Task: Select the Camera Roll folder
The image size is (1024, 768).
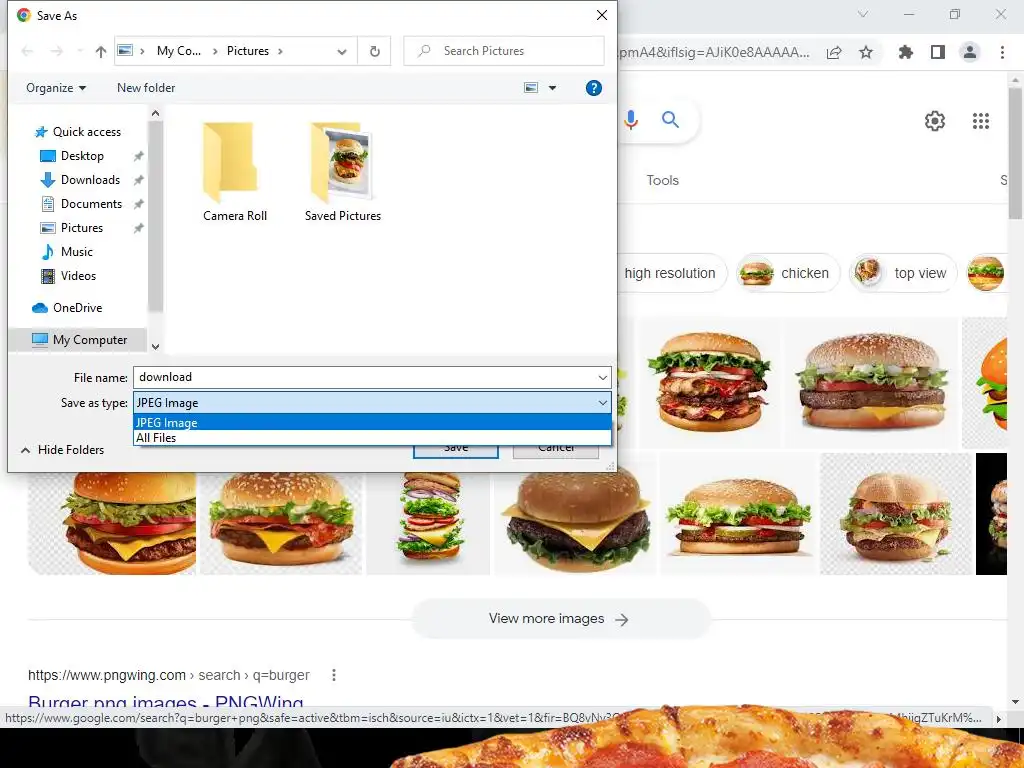Action: click(x=234, y=172)
